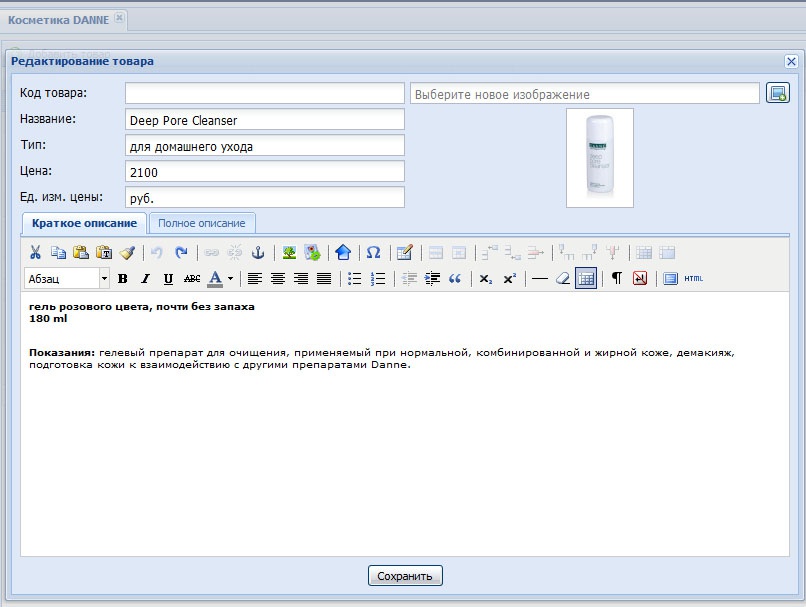Click the Тип field для домашнего ухода
Image resolution: width=806 pixels, height=607 pixels.
pos(265,145)
